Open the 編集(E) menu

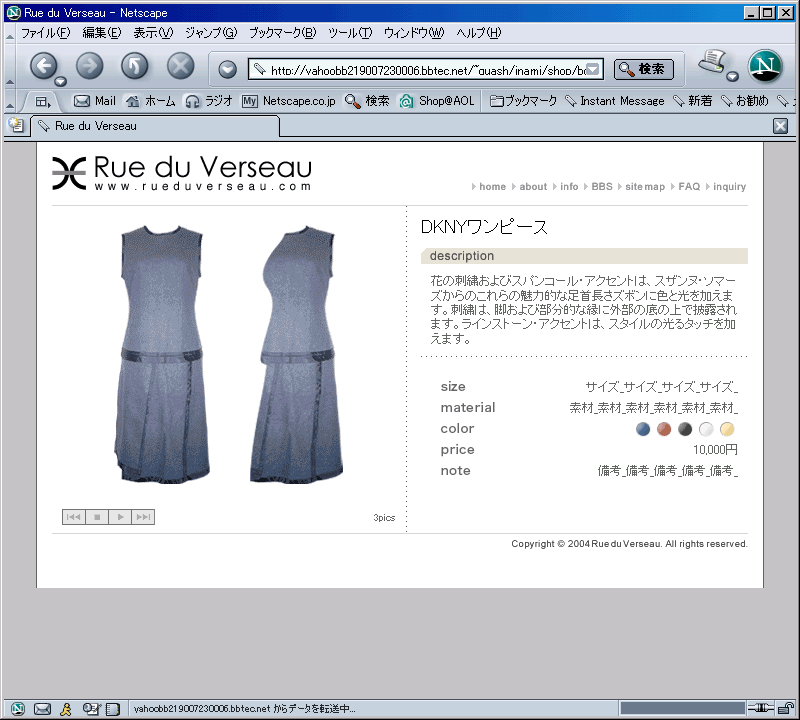102,33
